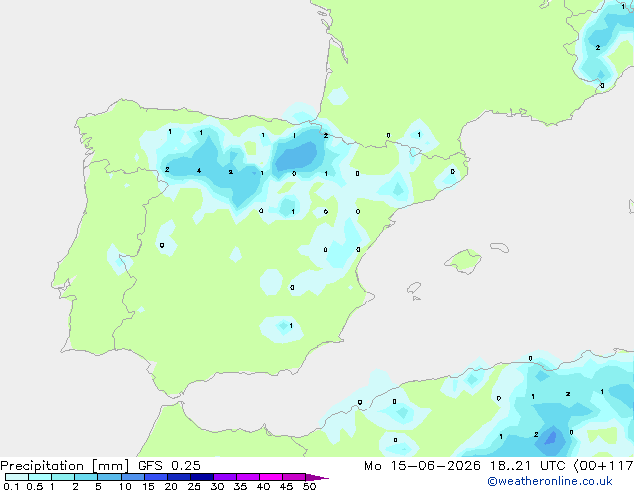
Task: Pick the legend swatch between 0.5 and 1
Action: (40, 477)
